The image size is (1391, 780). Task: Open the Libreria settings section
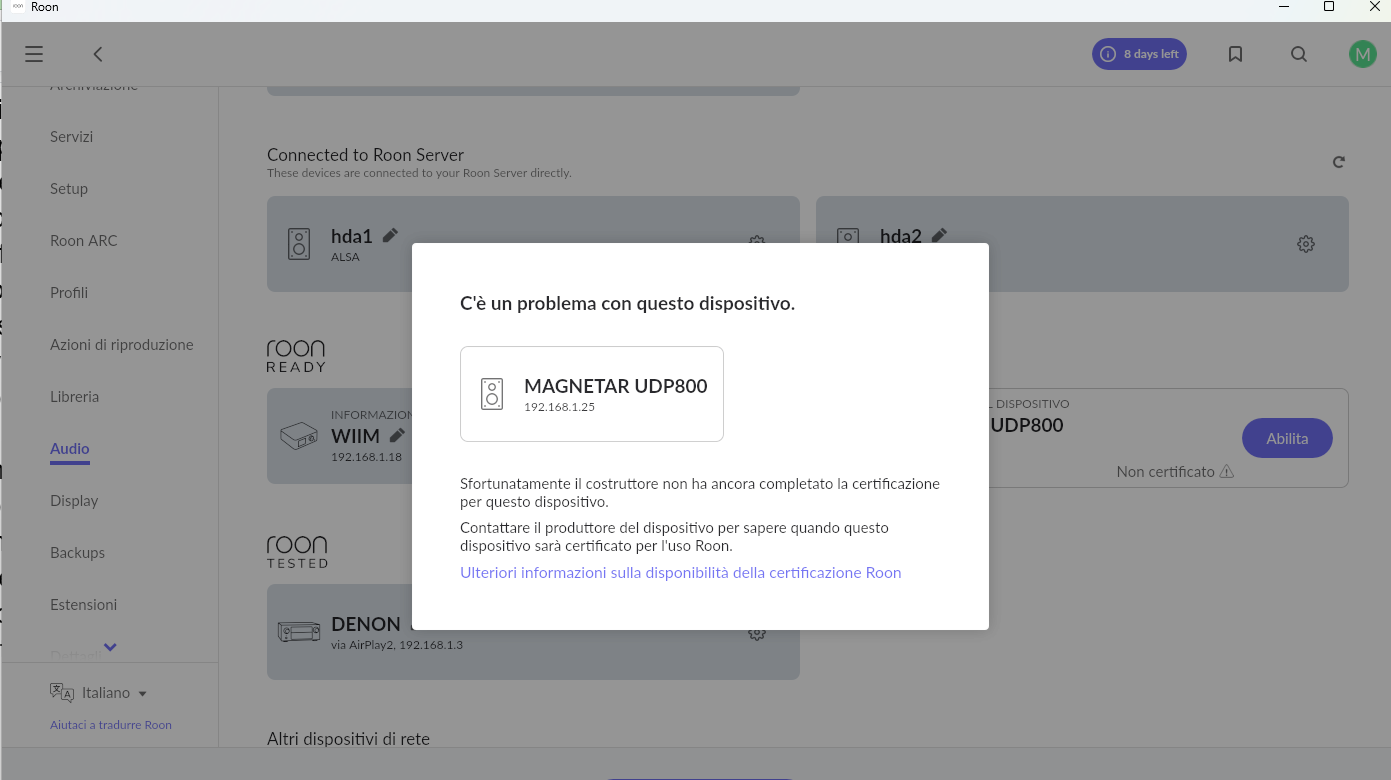coord(74,397)
